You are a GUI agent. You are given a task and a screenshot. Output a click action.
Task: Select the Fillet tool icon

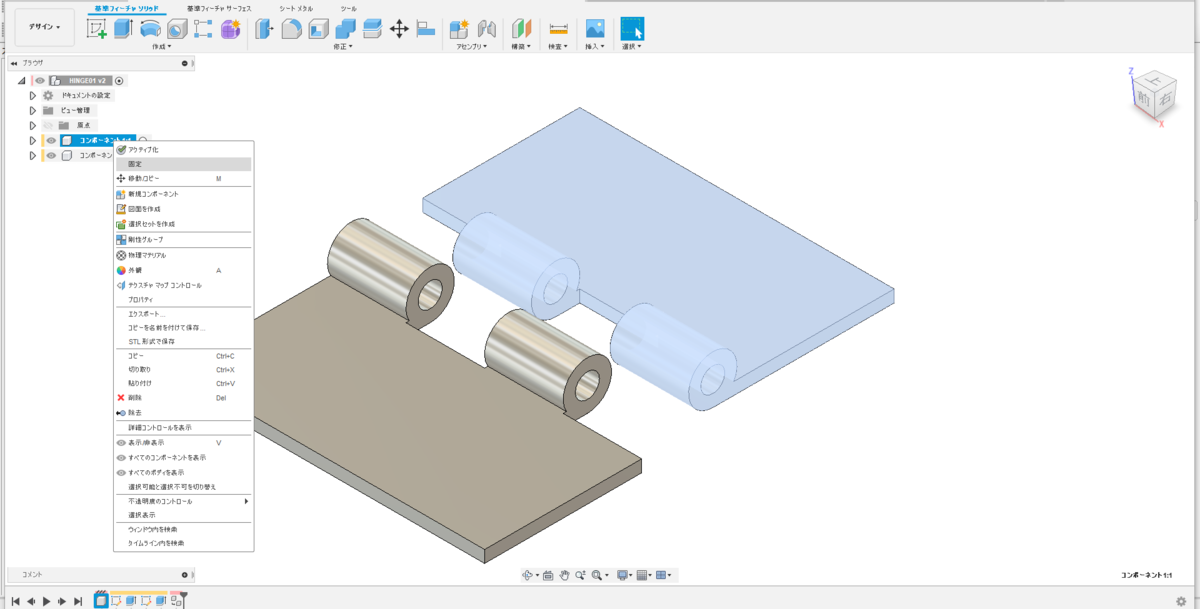[291, 29]
